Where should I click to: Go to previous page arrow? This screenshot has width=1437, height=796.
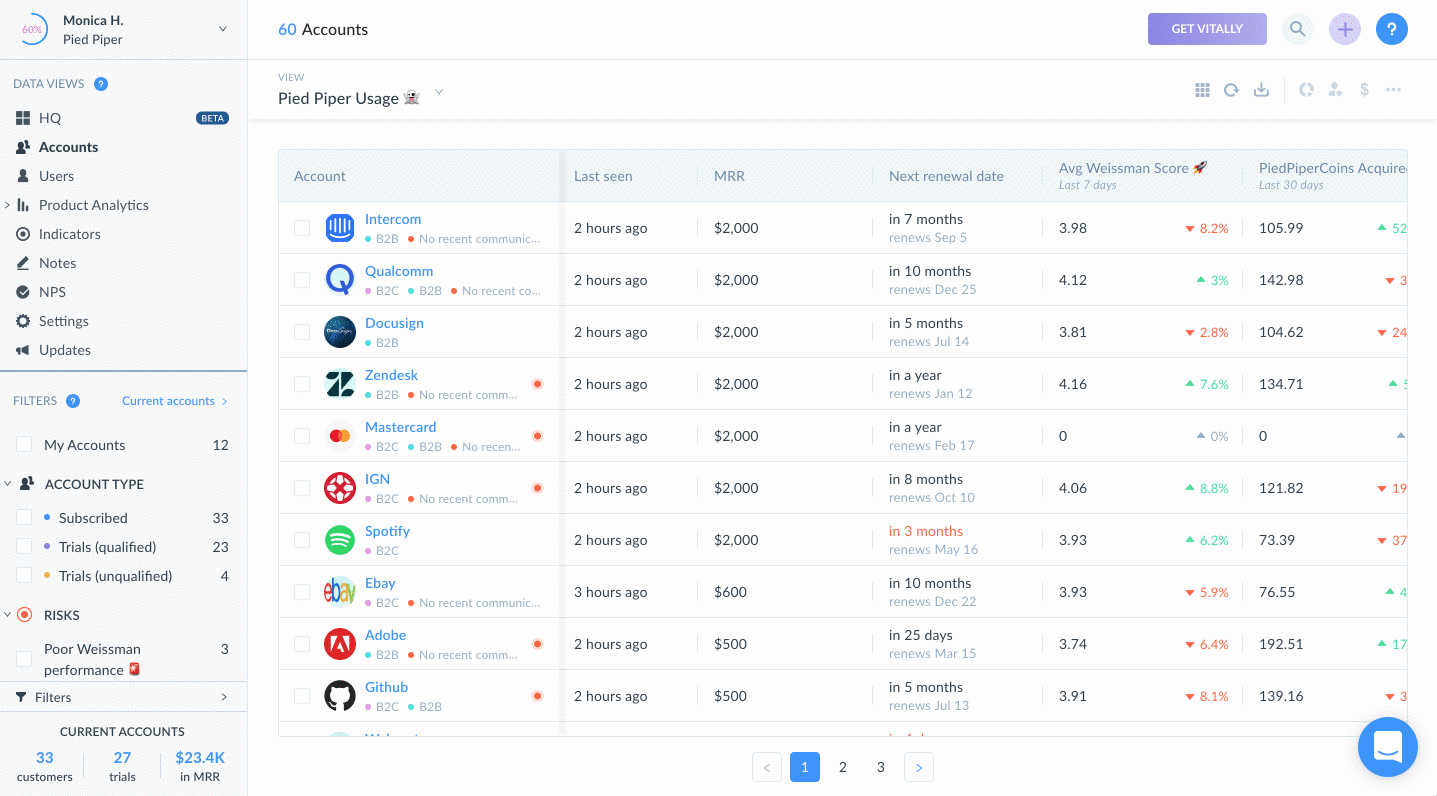point(767,767)
